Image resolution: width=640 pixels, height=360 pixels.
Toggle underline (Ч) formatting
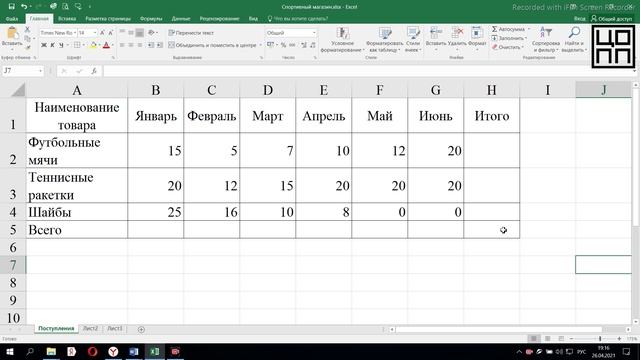[61, 45]
